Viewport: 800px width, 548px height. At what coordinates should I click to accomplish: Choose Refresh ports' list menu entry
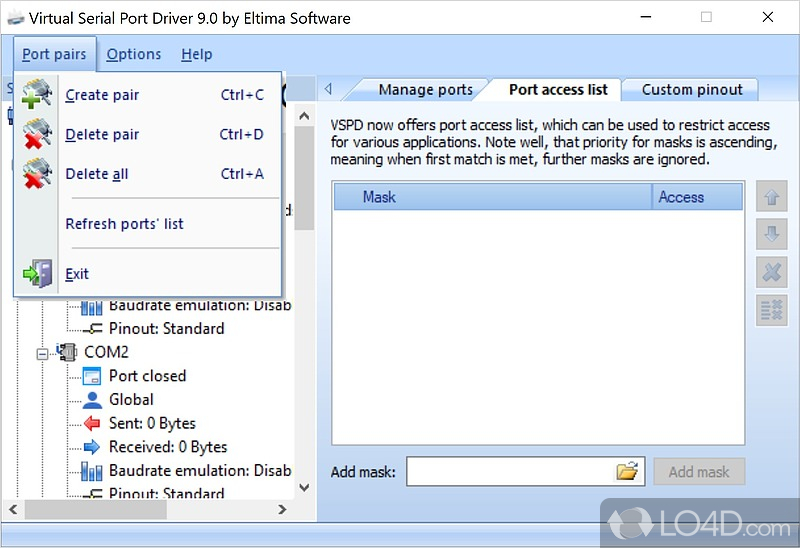point(124,224)
